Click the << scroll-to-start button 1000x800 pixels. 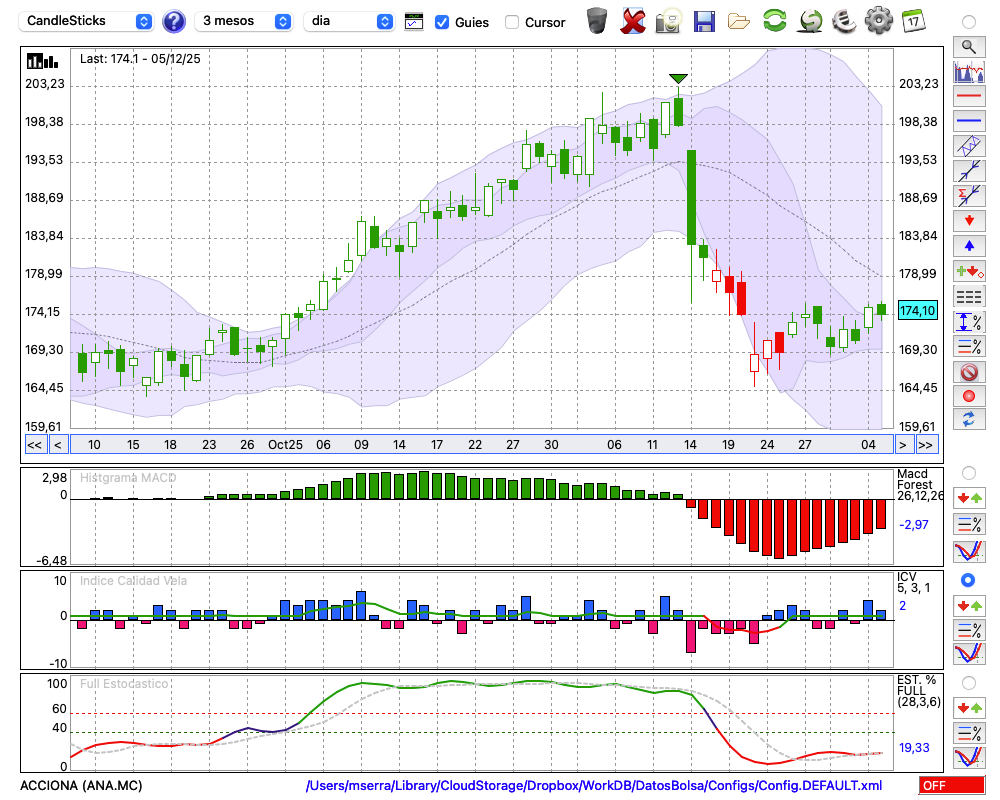point(34,445)
